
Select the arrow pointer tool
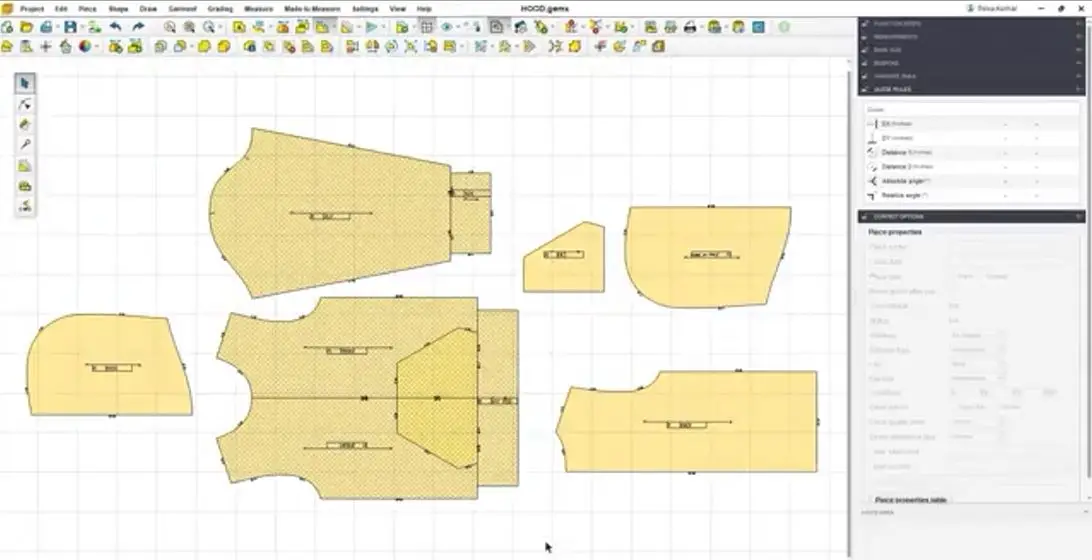point(25,83)
